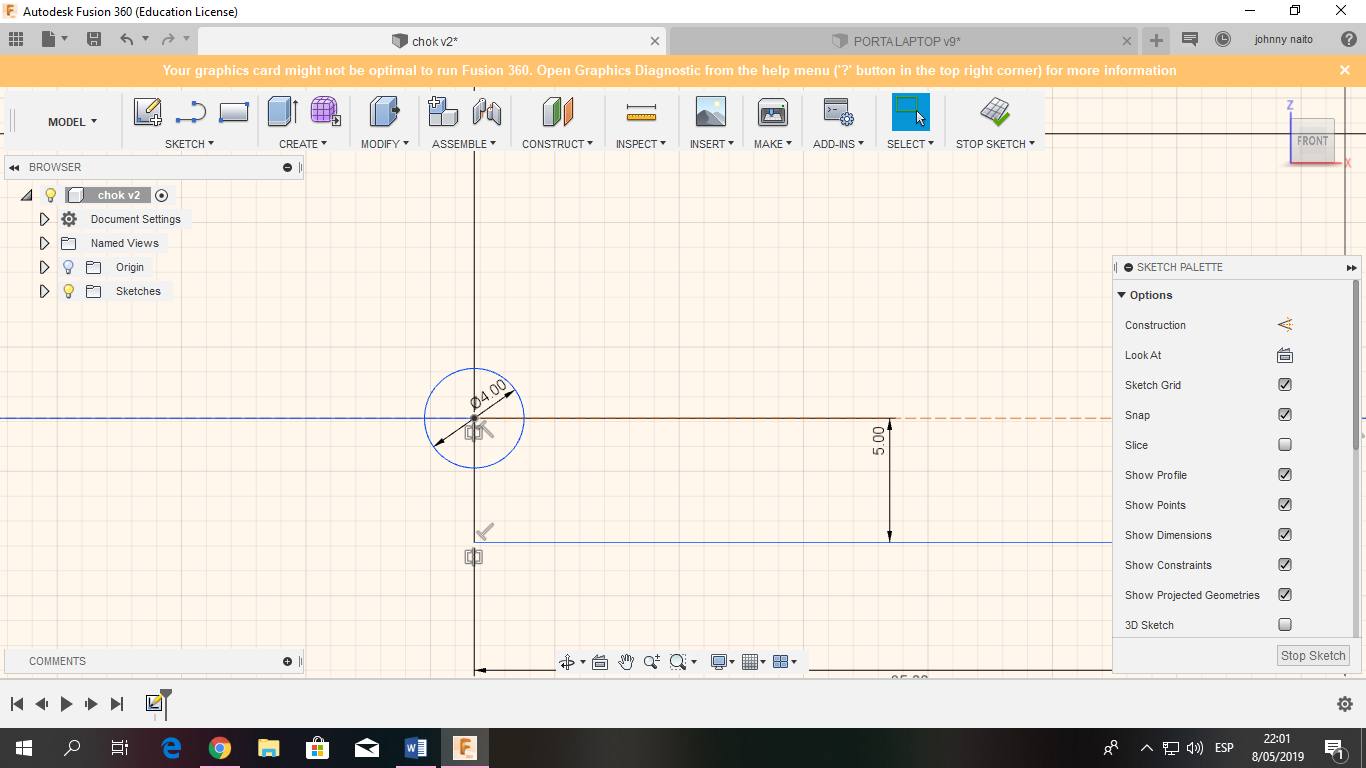Open the Create Form tool
Image resolution: width=1366 pixels, height=768 pixels.
coord(325,112)
